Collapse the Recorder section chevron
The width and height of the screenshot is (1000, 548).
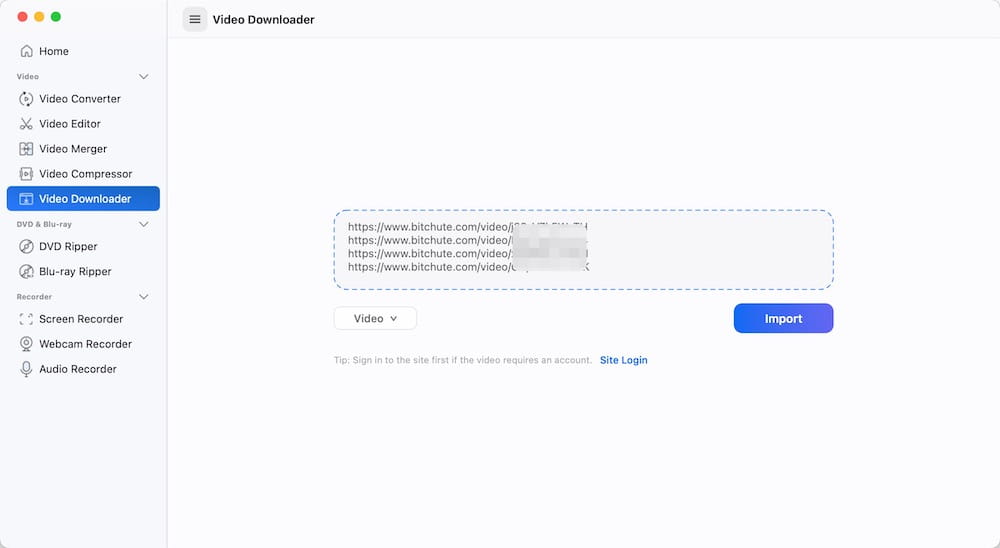tap(143, 297)
